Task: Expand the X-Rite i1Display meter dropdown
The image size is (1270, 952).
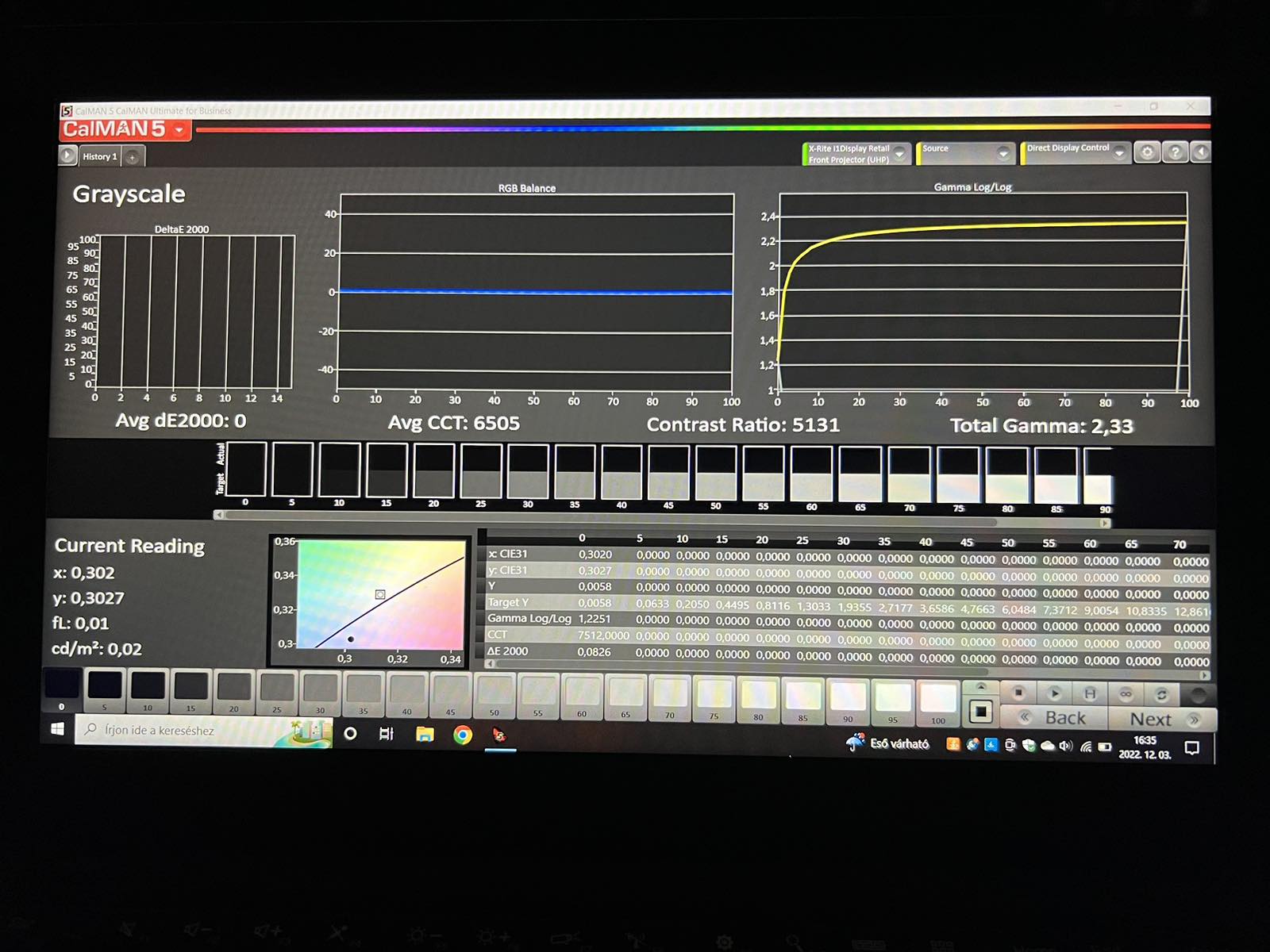Action: (899, 154)
